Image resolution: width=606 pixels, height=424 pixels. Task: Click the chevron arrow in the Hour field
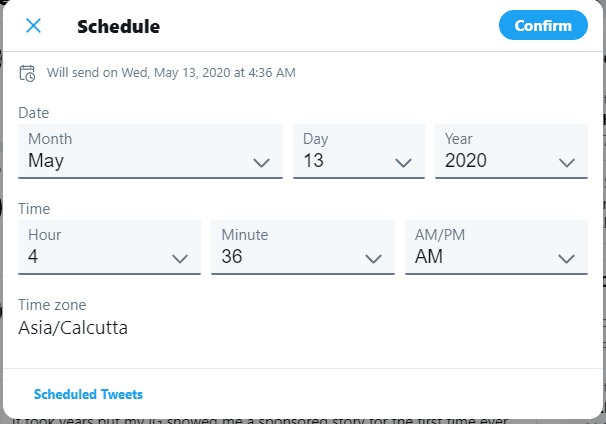[181, 258]
